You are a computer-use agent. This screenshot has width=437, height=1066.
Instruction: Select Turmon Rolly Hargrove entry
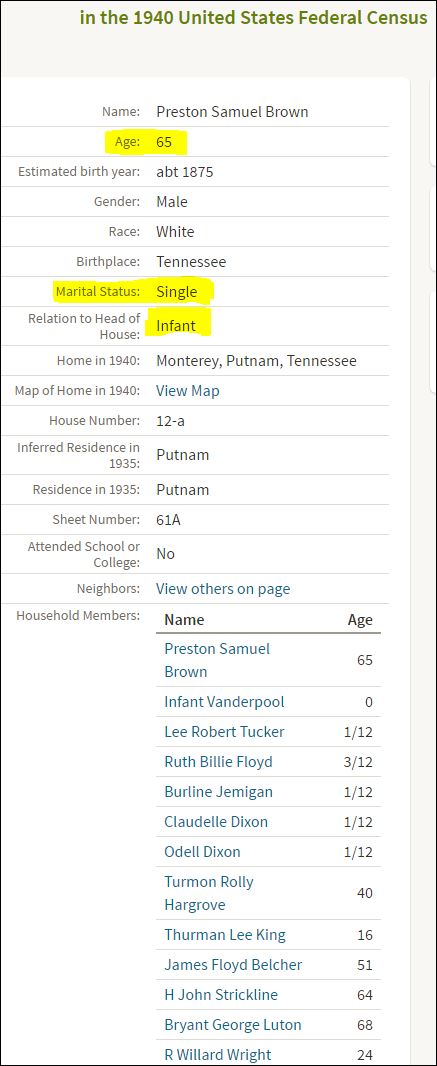pos(209,893)
